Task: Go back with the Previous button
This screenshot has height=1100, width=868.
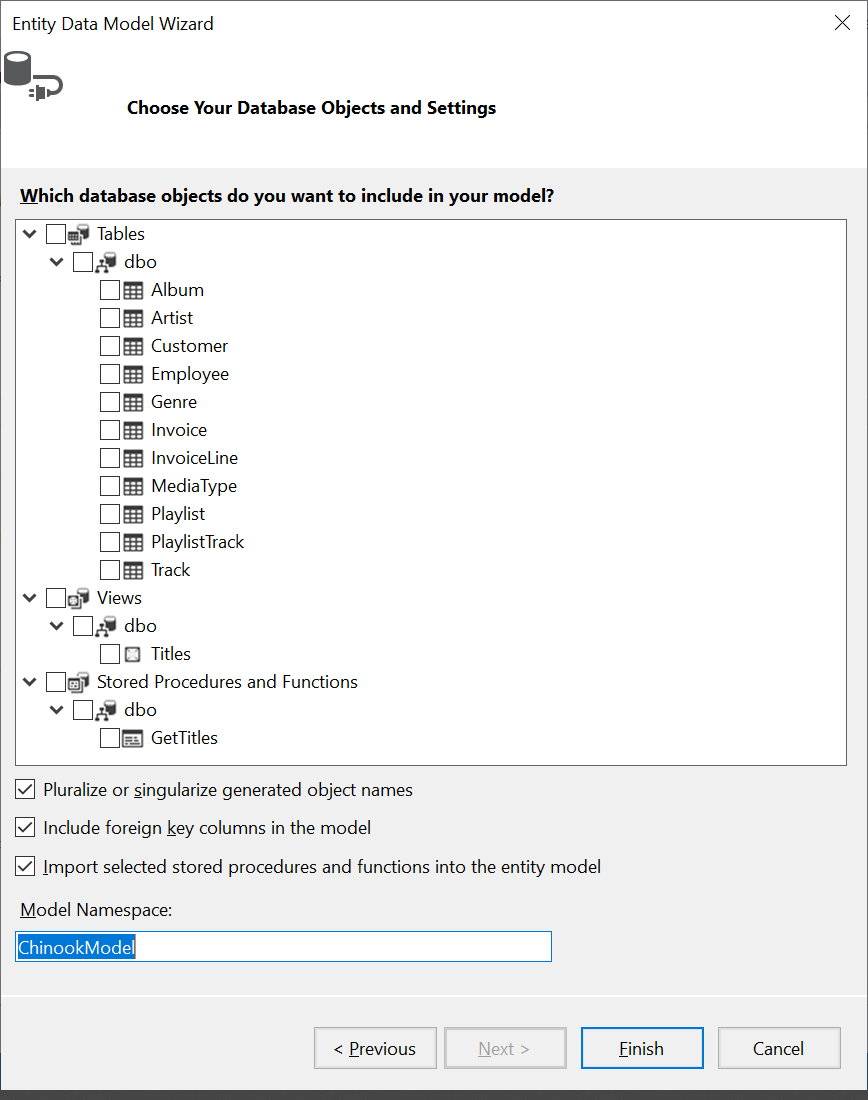Action: (x=375, y=1048)
